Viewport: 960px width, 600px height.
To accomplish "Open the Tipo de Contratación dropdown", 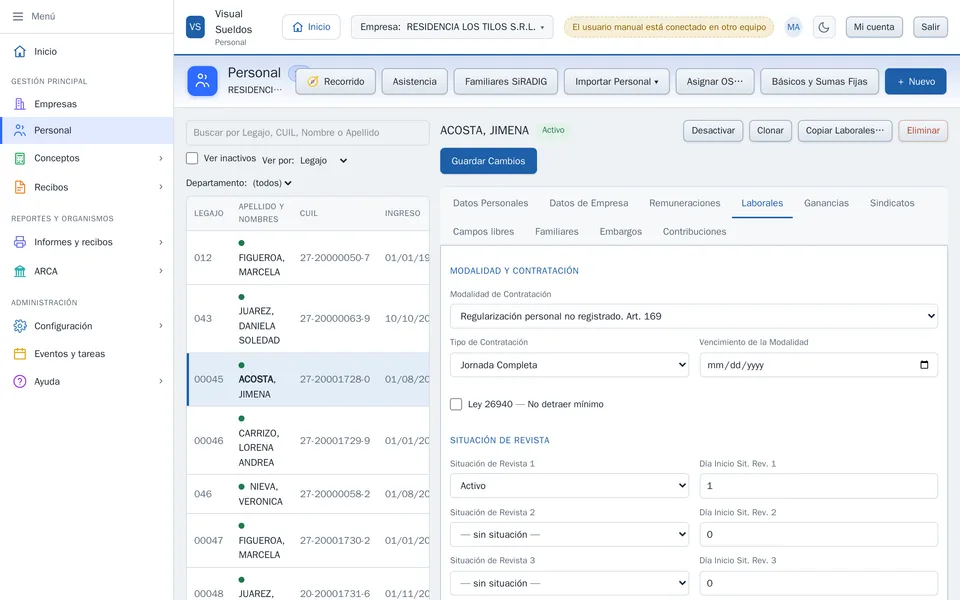I will click(x=569, y=365).
